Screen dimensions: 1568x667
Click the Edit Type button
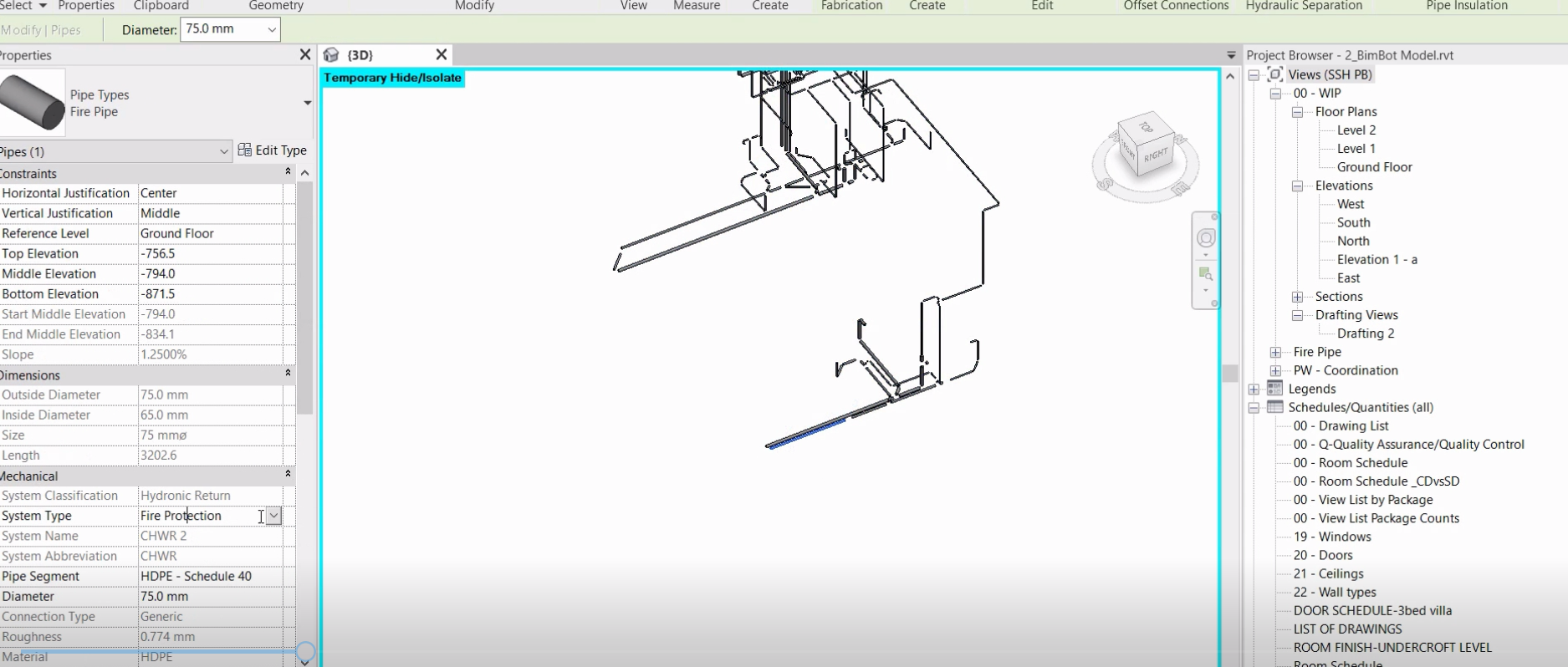tap(273, 150)
